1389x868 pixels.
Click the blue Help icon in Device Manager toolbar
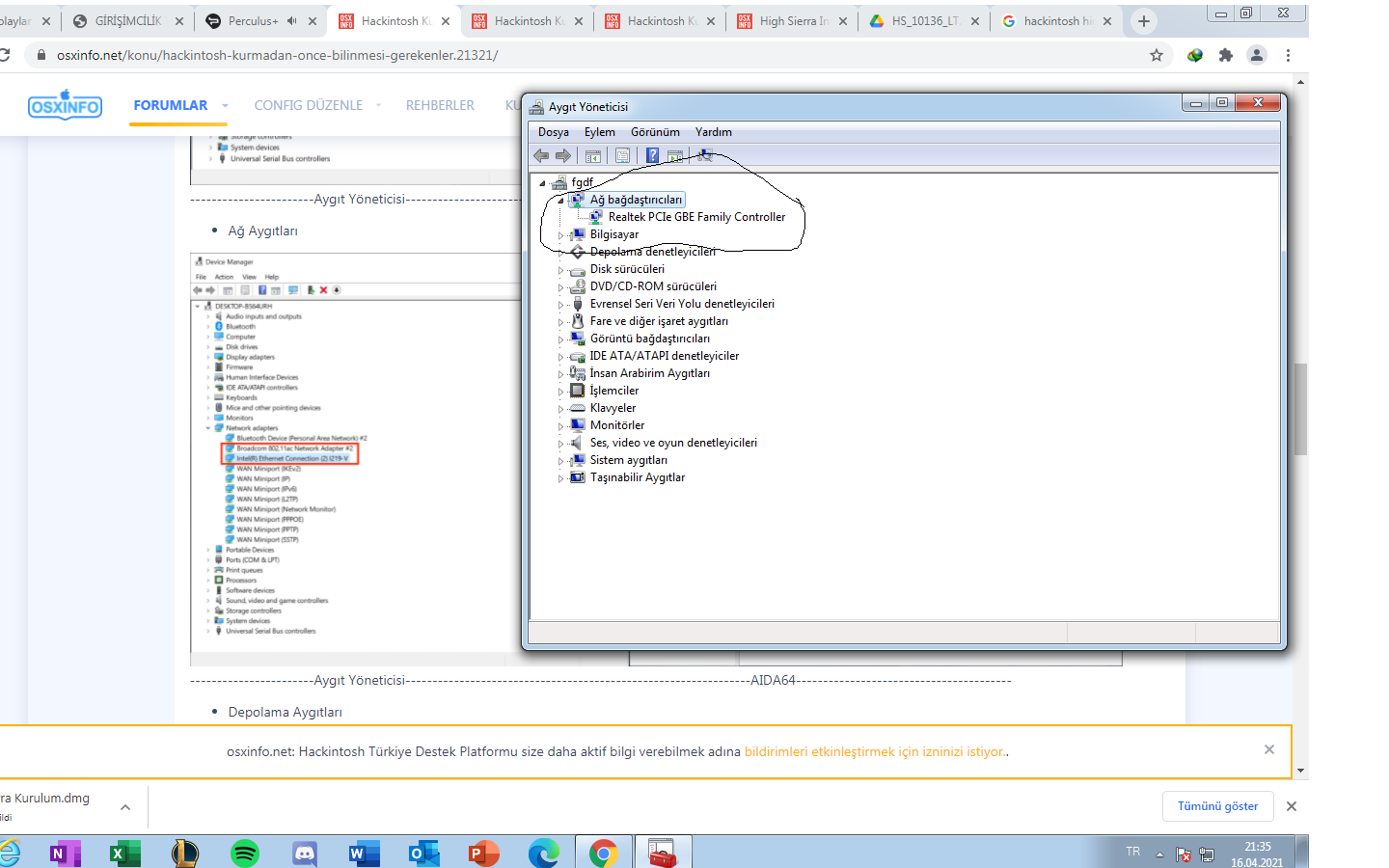click(x=653, y=155)
